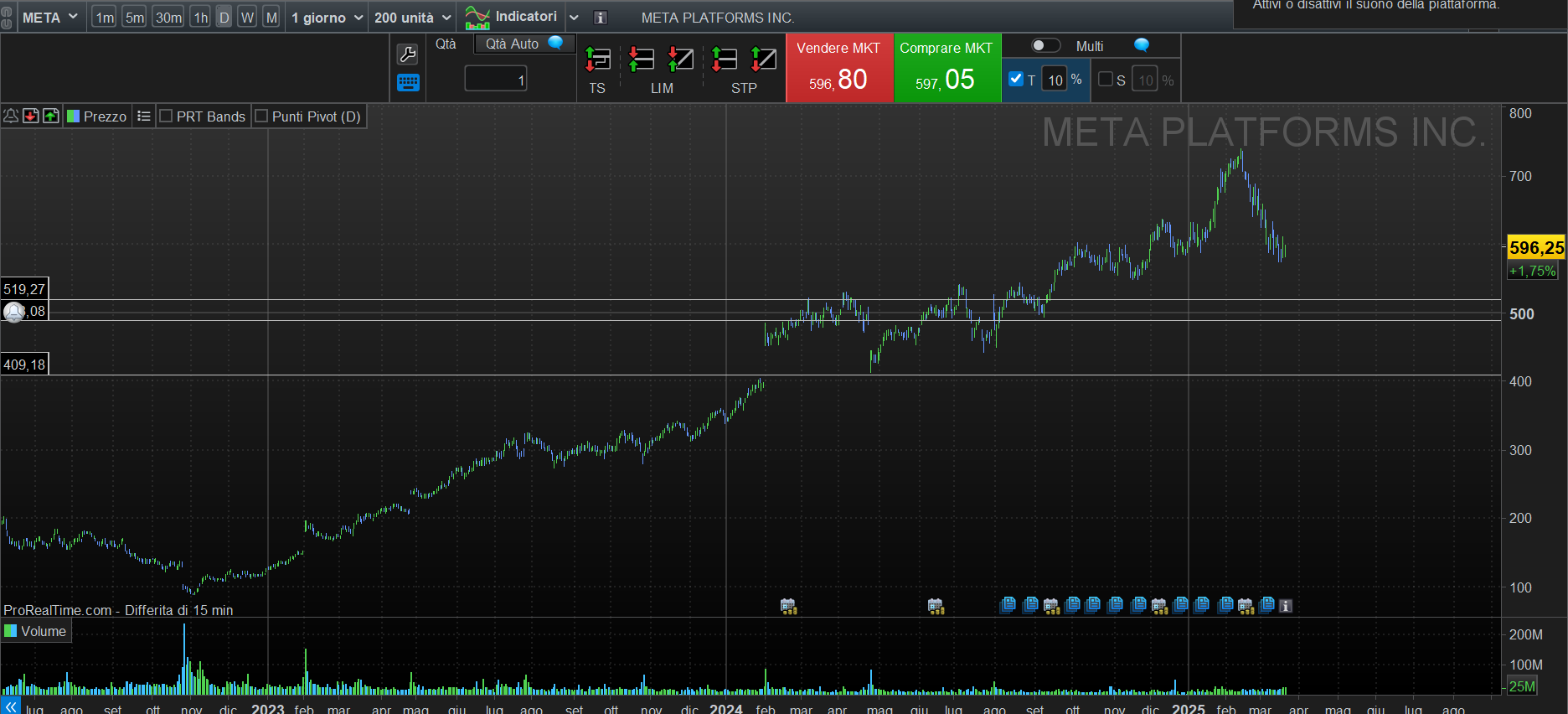Click the second STP stop order icon
This screenshot has height=714, width=1568.
pyautogui.click(x=763, y=59)
